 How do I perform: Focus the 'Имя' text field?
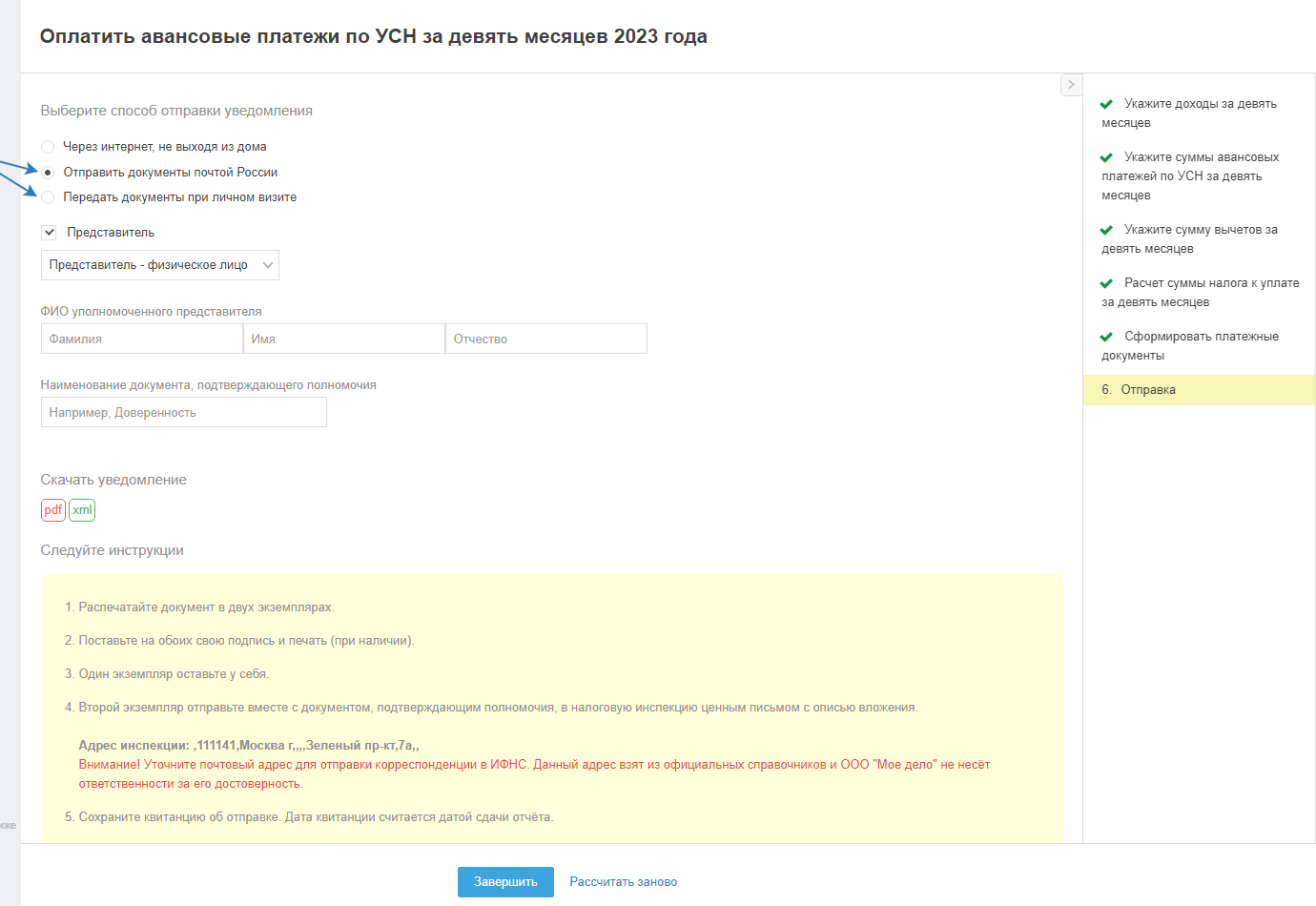tap(344, 339)
